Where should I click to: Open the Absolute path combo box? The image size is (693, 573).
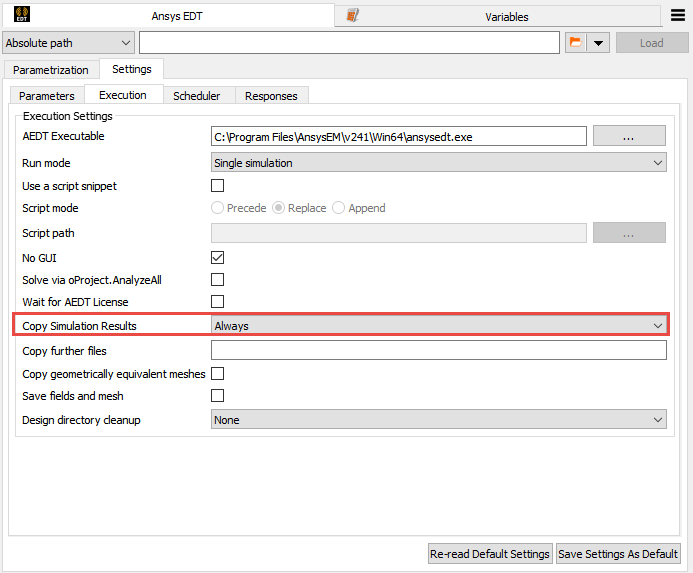point(69,43)
